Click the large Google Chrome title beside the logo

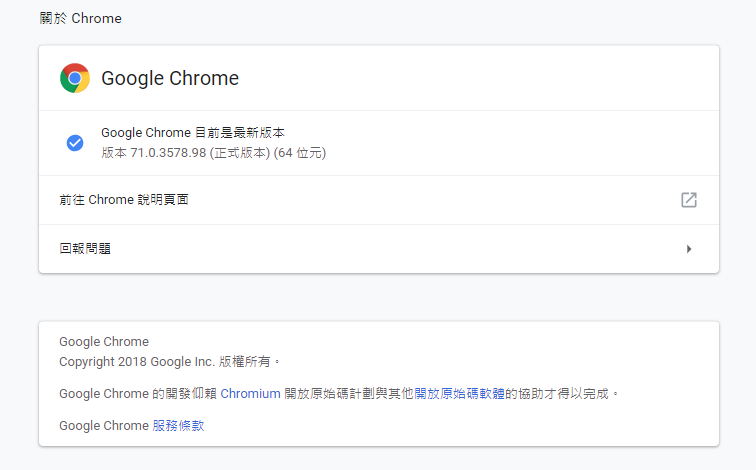pyautogui.click(x=170, y=78)
